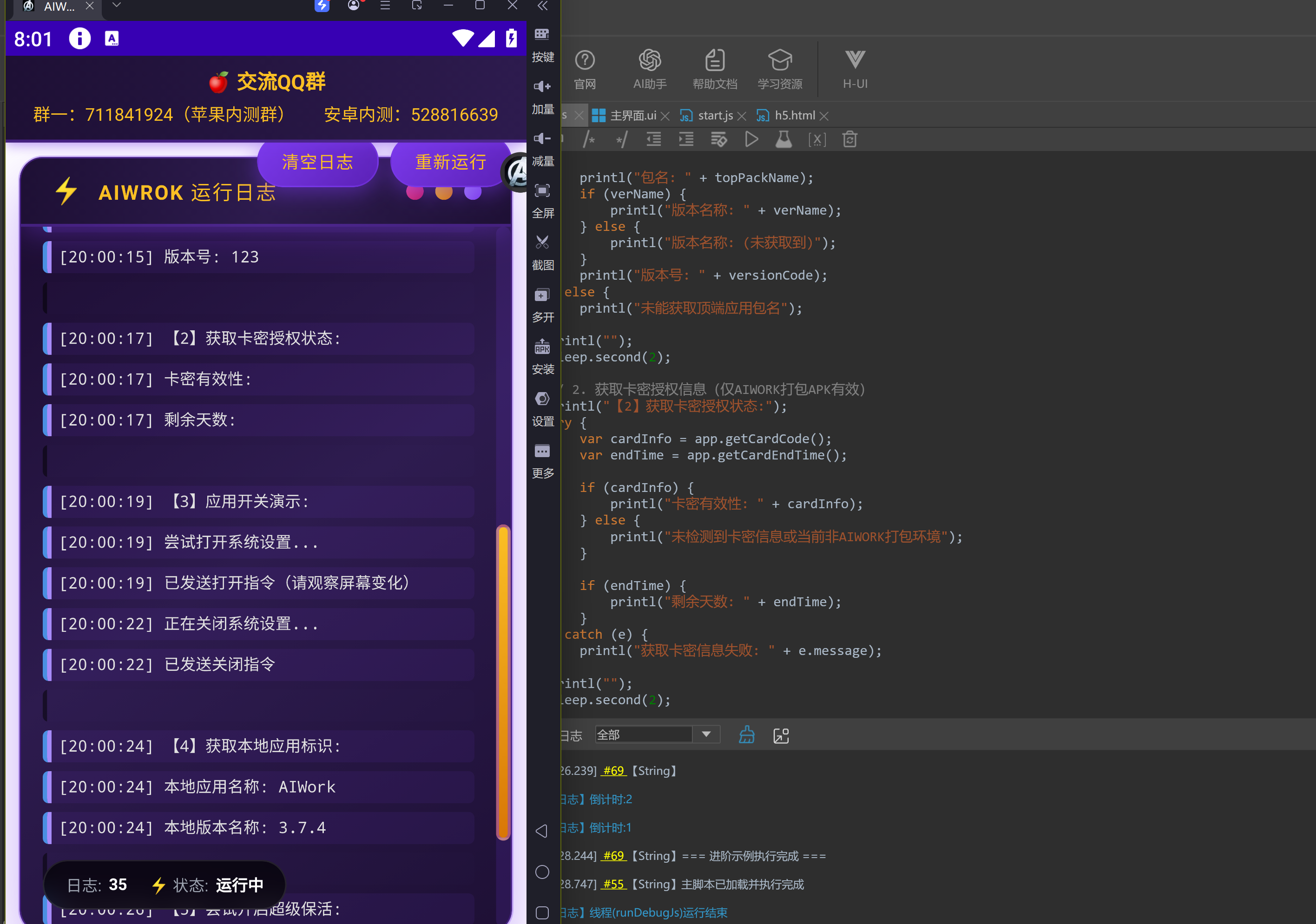Open the 官网 official website icon
The image size is (1316, 924).
tap(585, 69)
